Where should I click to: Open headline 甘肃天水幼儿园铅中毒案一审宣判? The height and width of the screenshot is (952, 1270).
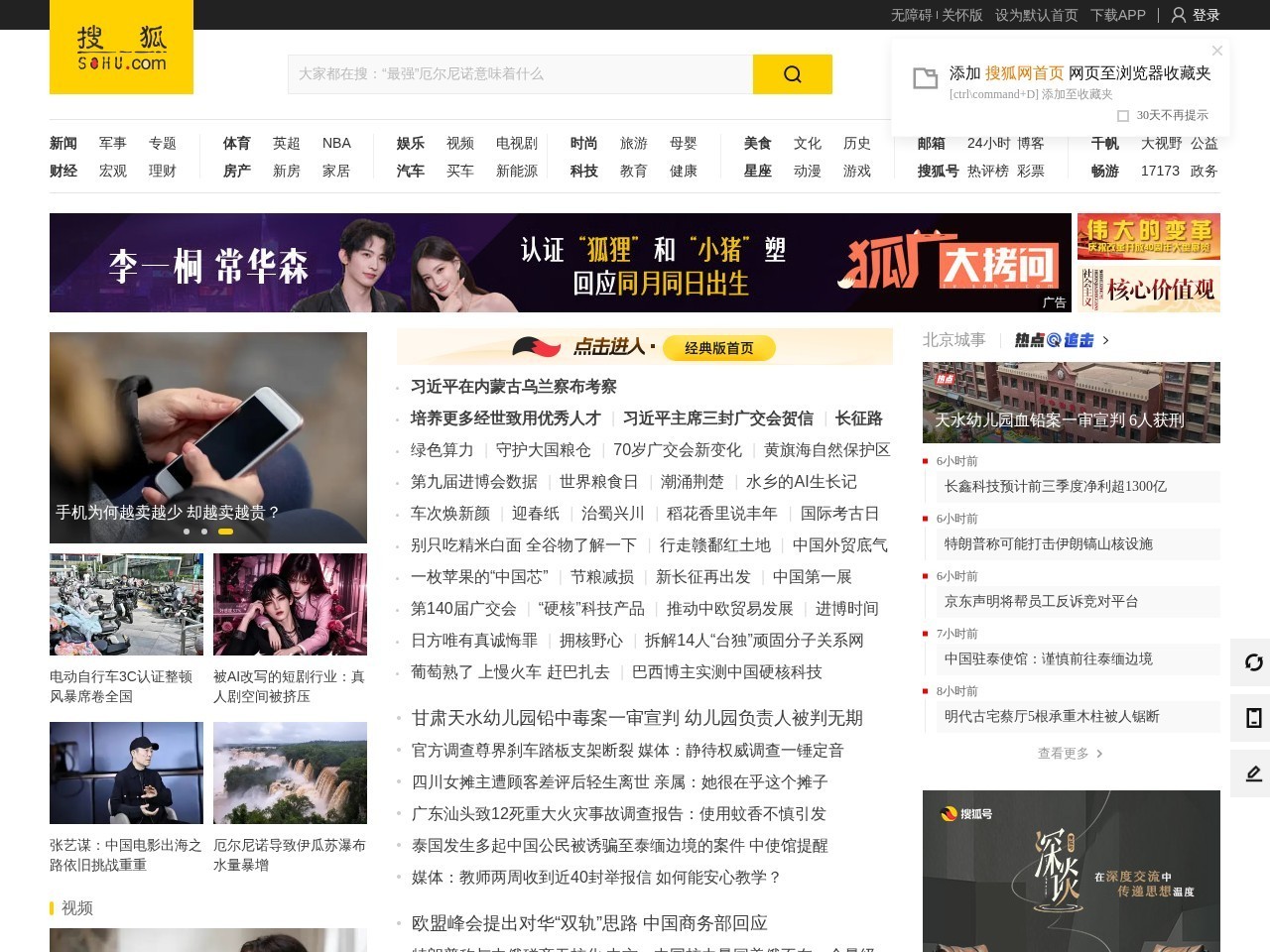637,718
